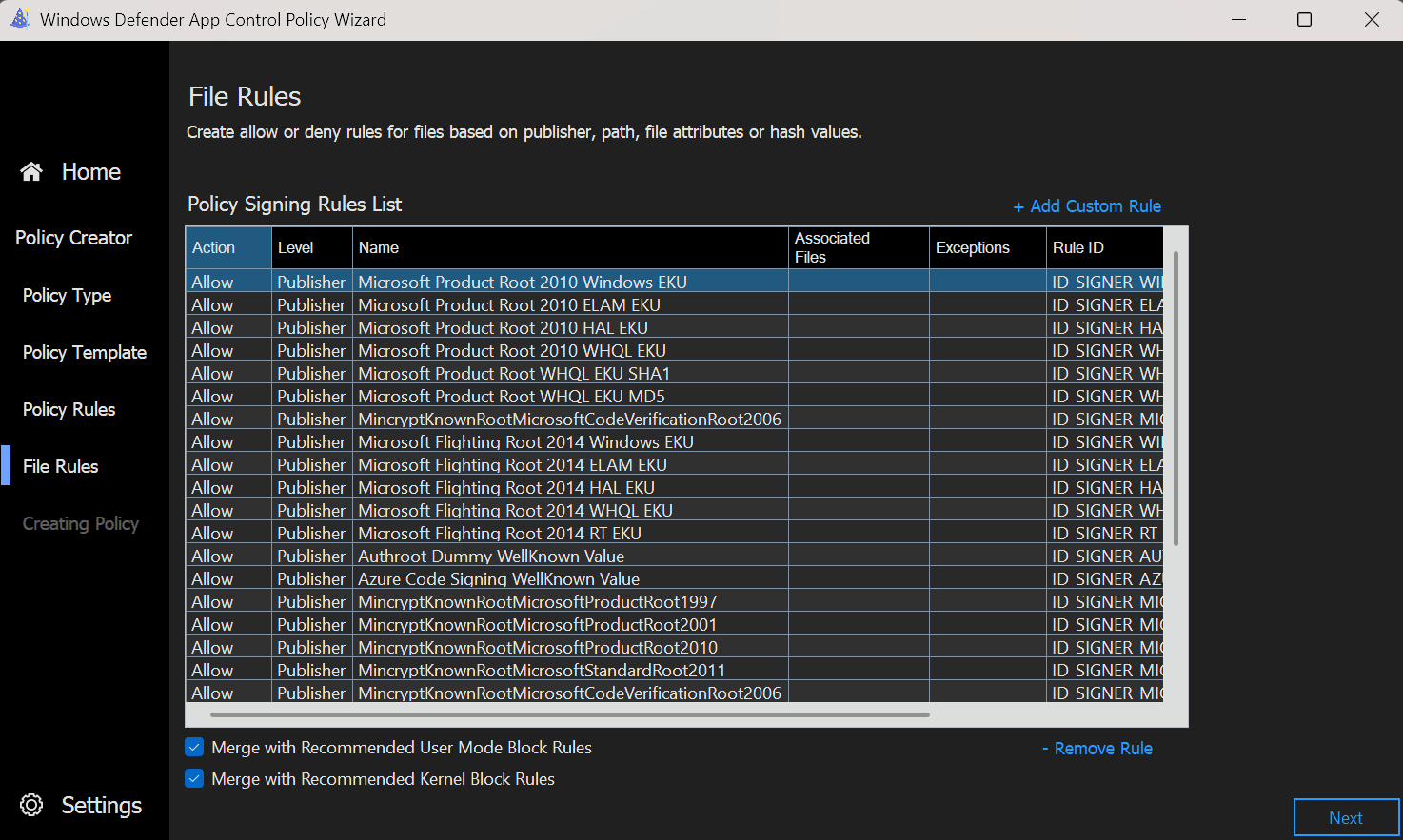Select the Microsoft Flighting Root 2014 RT EKU row
The width and height of the screenshot is (1403, 840).
coord(500,534)
